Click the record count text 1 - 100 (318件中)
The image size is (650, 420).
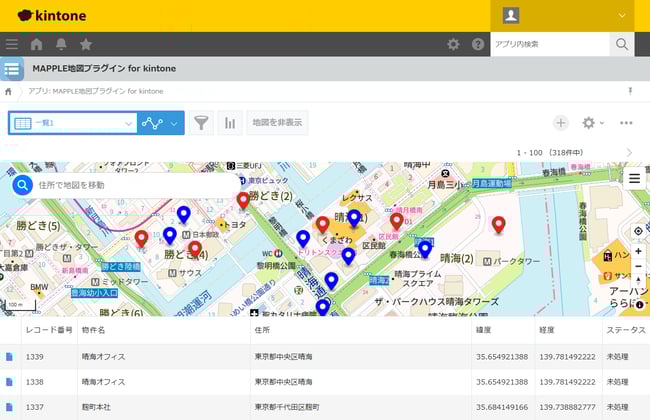(x=550, y=153)
